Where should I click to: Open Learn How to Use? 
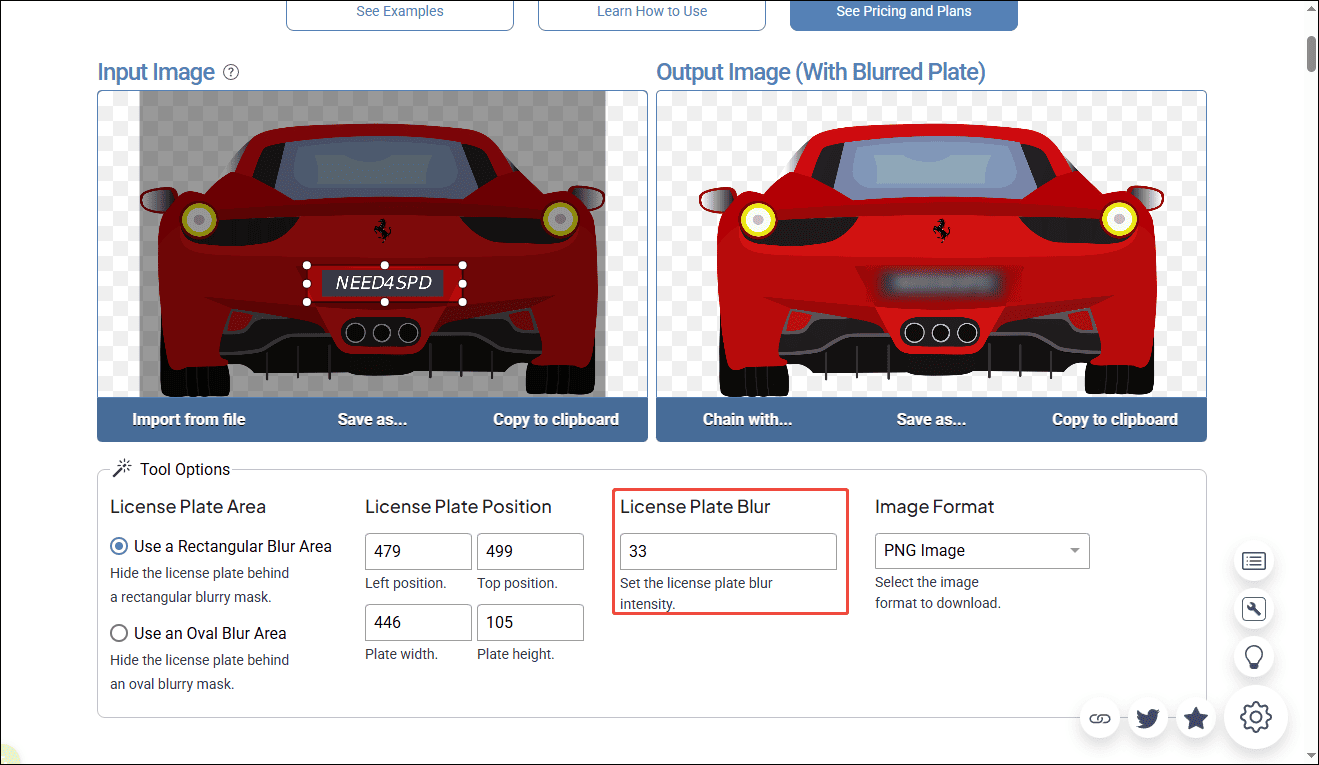click(x=651, y=11)
